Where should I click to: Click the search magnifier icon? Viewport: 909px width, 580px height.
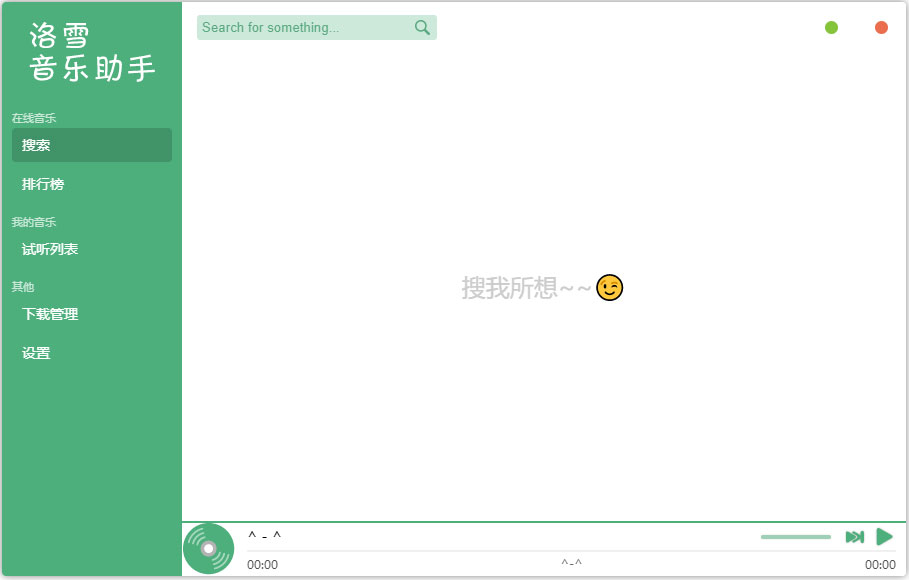(421, 27)
